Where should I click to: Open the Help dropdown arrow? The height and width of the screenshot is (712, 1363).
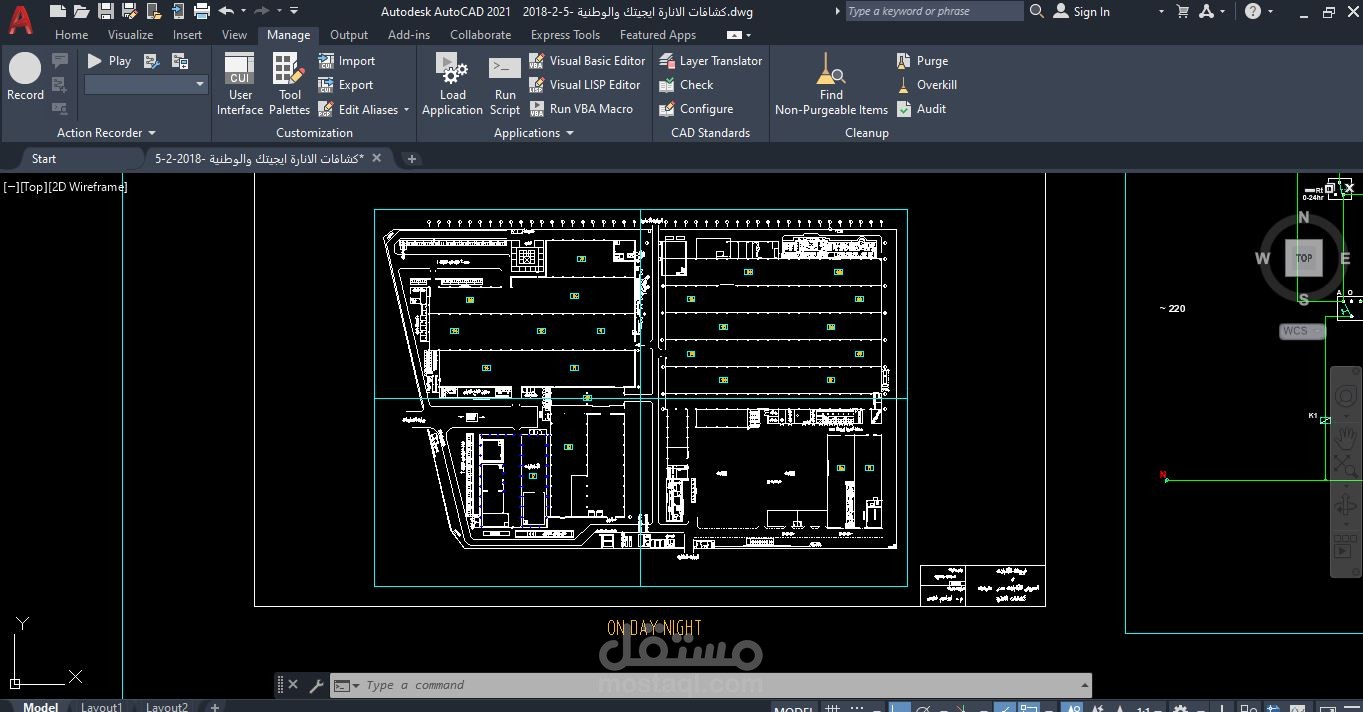tap(1272, 12)
